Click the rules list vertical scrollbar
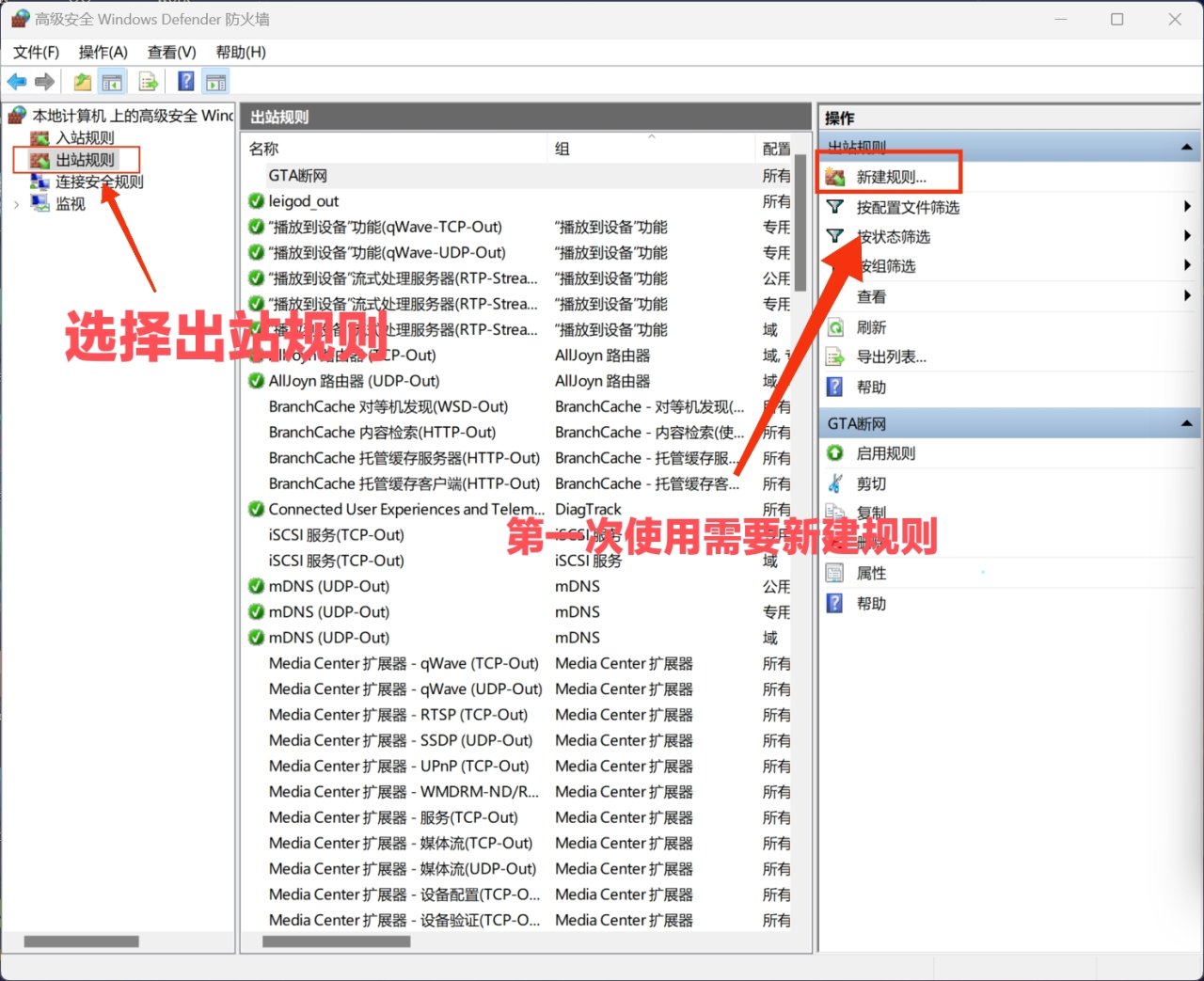 coord(800,224)
